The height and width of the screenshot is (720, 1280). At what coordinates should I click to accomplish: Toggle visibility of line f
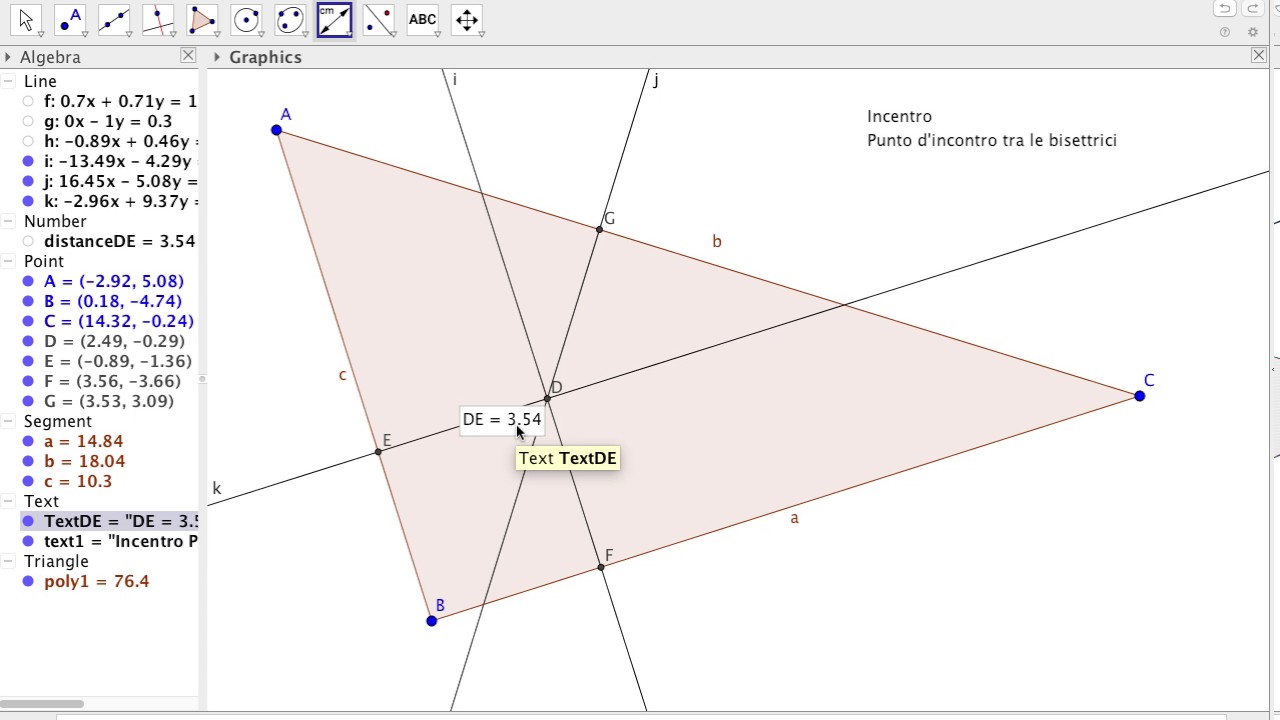point(28,101)
